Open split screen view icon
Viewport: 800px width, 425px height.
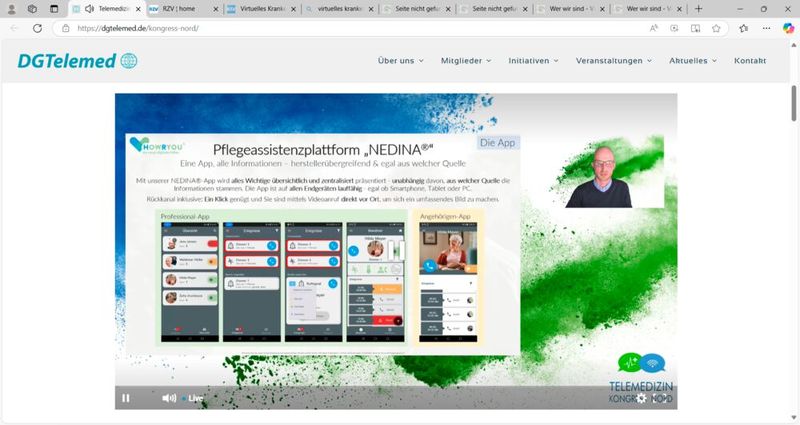coord(695,29)
